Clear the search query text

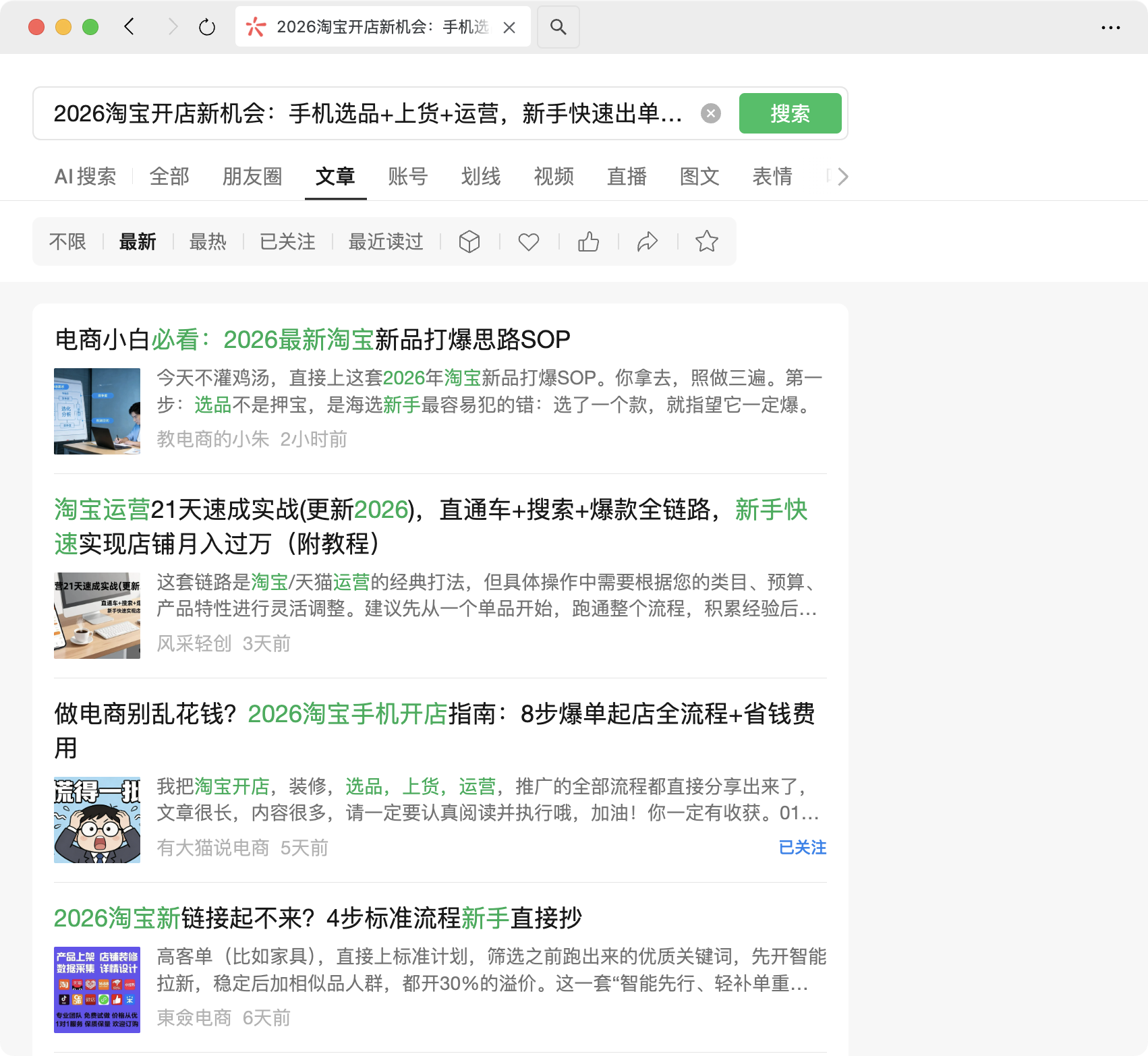pyautogui.click(x=711, y=113)
